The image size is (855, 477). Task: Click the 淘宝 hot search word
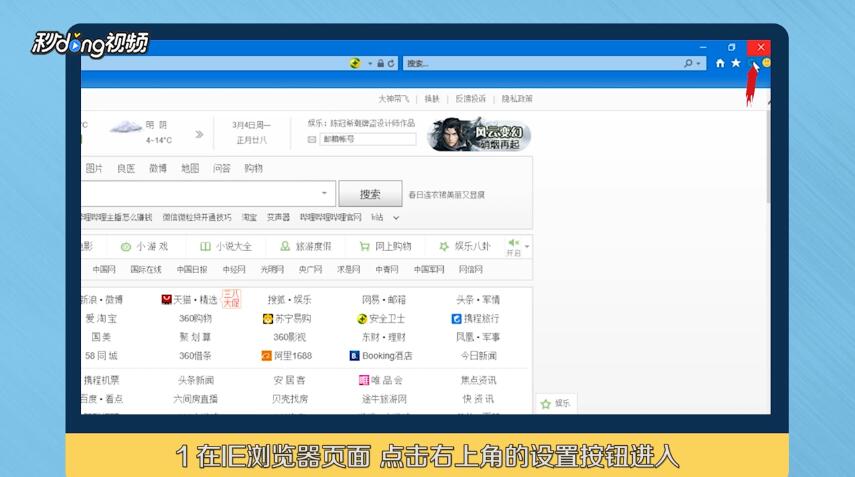(x=249, y=217)
